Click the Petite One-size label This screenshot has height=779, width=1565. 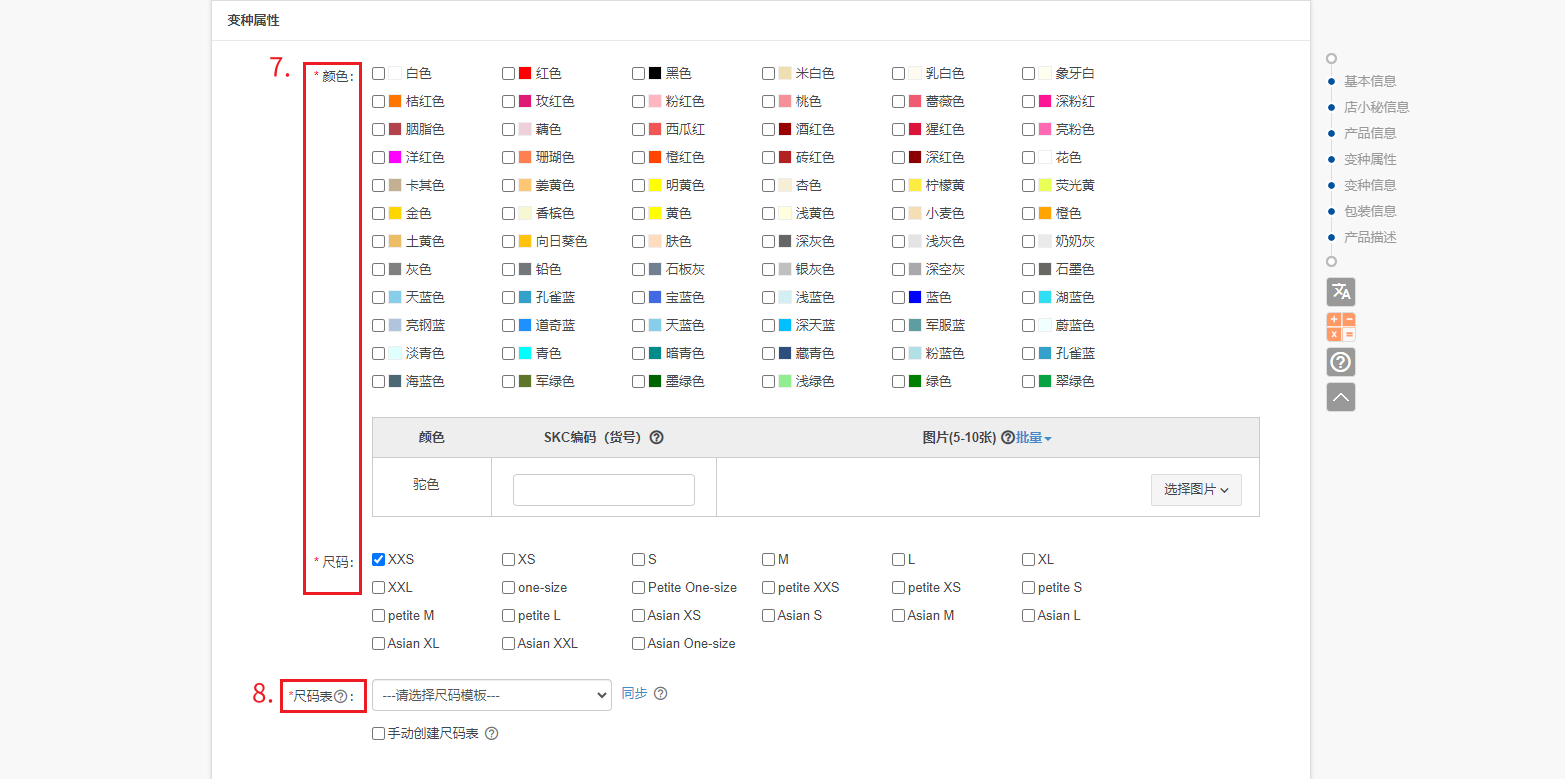(692, 587)
